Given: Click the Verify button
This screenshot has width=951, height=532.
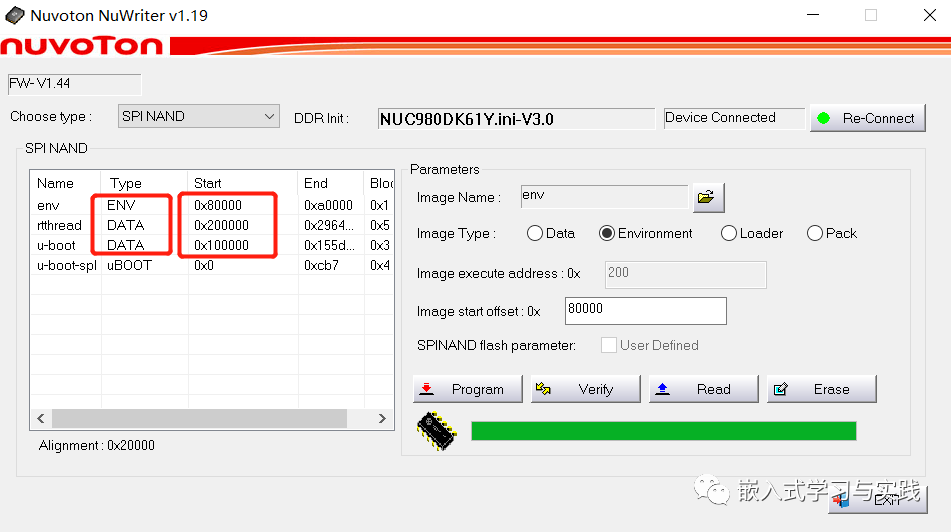Looking at the screenshot, I should point(585,389).
